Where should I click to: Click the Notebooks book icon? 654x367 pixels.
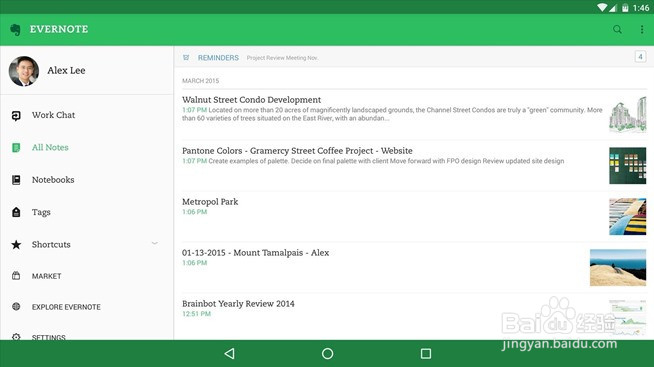tap(16, 180)
